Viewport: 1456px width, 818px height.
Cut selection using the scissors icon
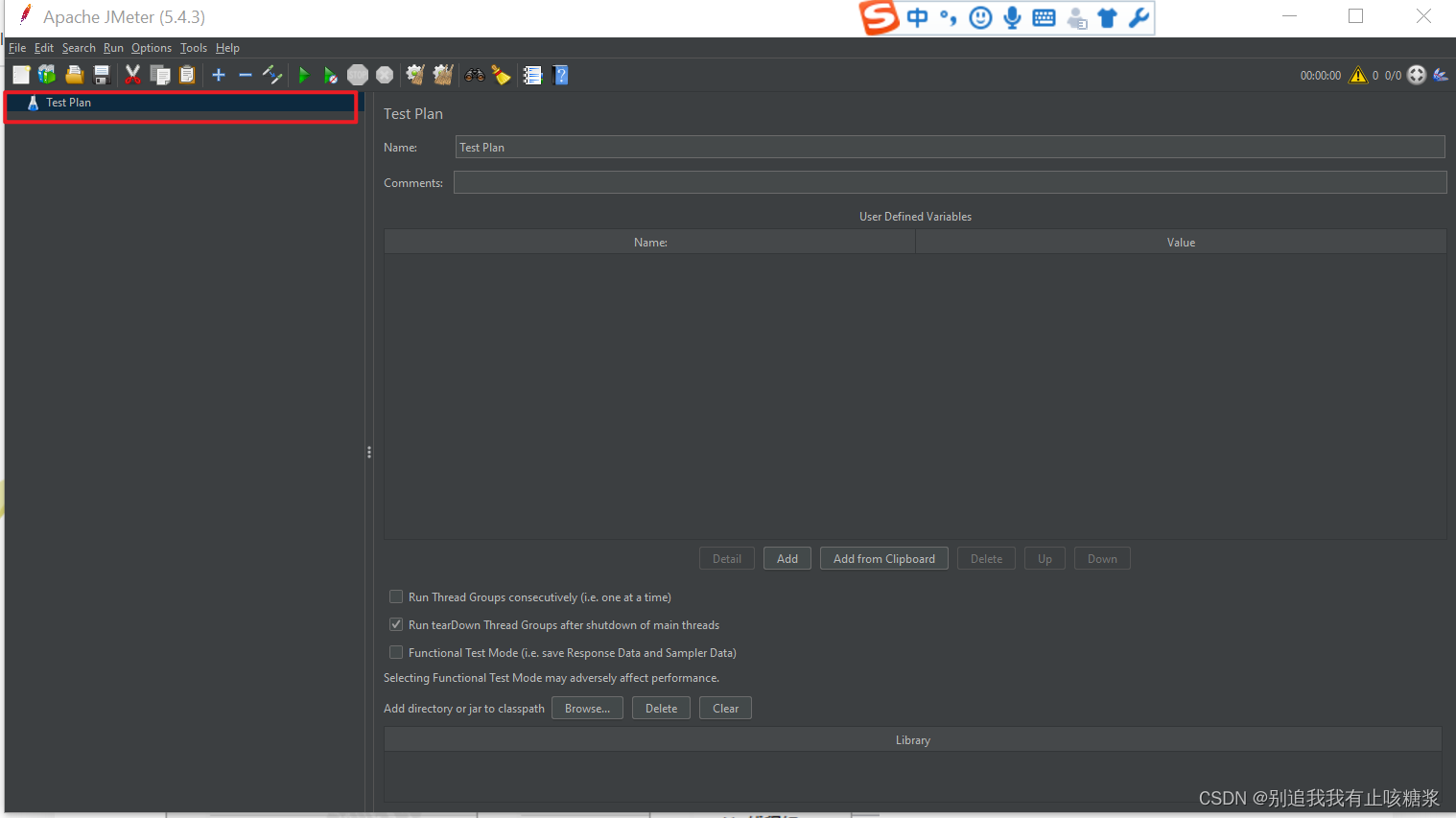point(132,75)
